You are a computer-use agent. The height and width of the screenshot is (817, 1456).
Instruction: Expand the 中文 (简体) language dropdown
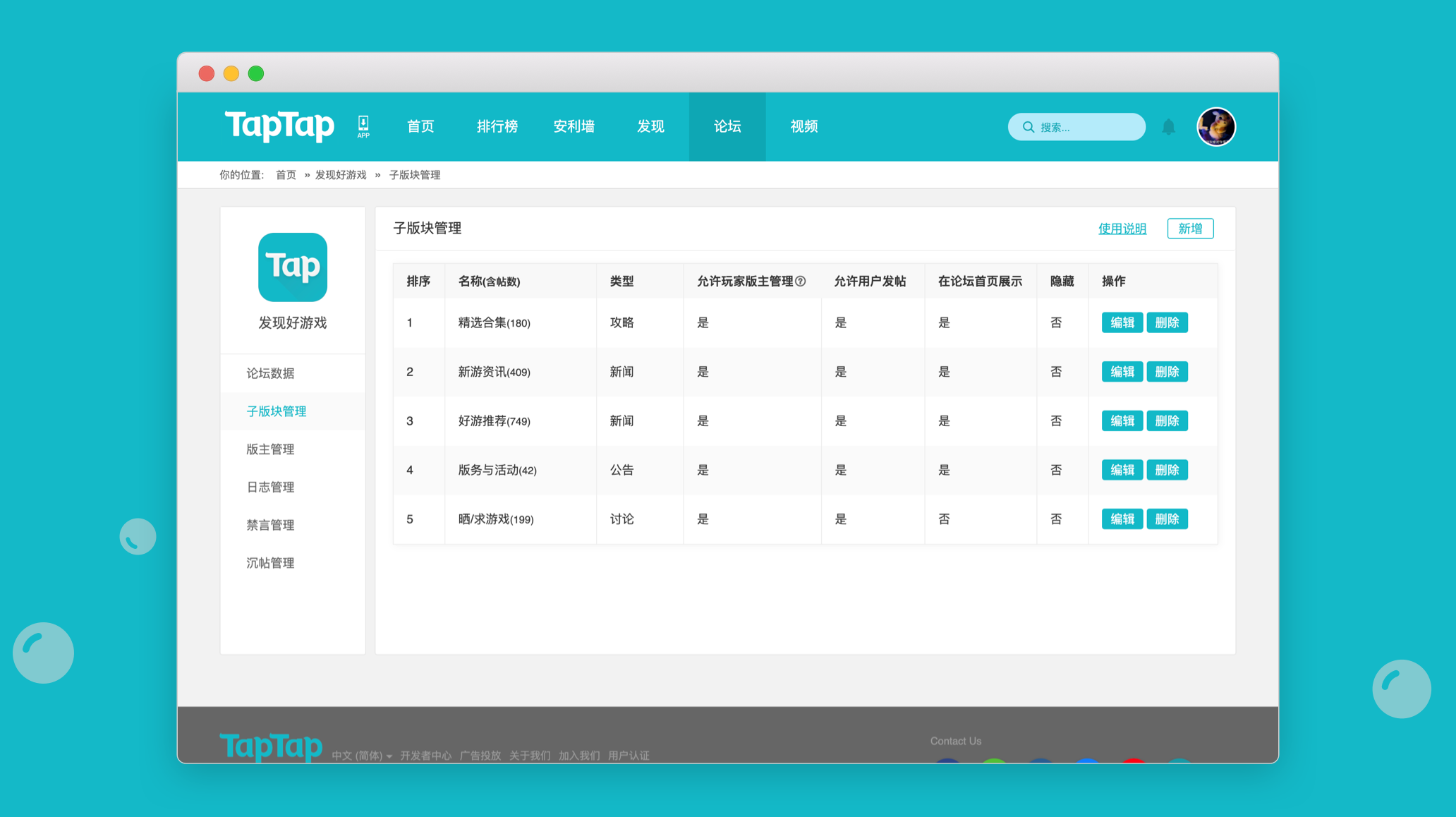point(362,756)
